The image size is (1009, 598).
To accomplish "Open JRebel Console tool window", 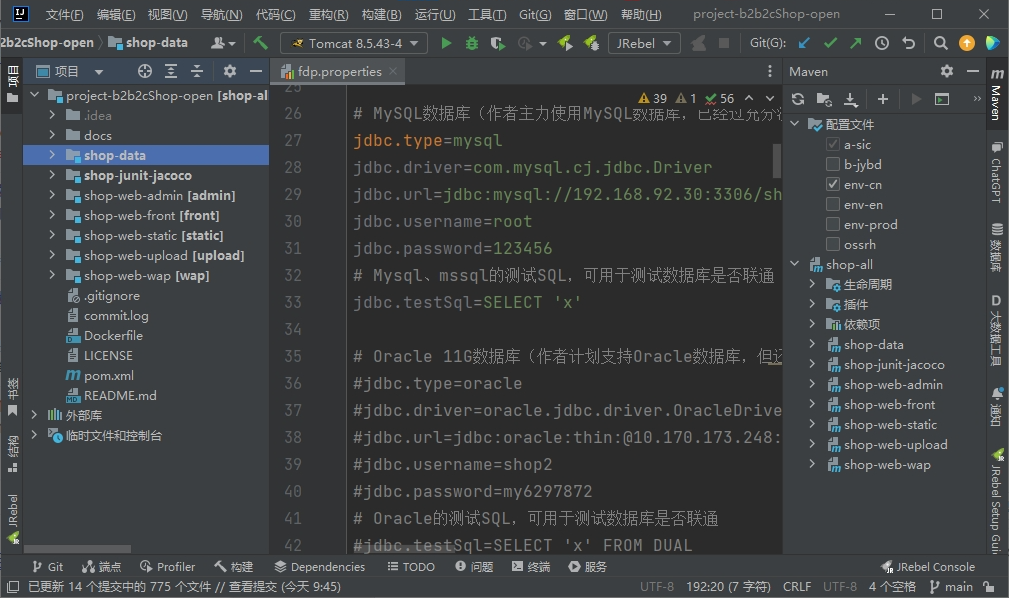I will click(928, 566).
